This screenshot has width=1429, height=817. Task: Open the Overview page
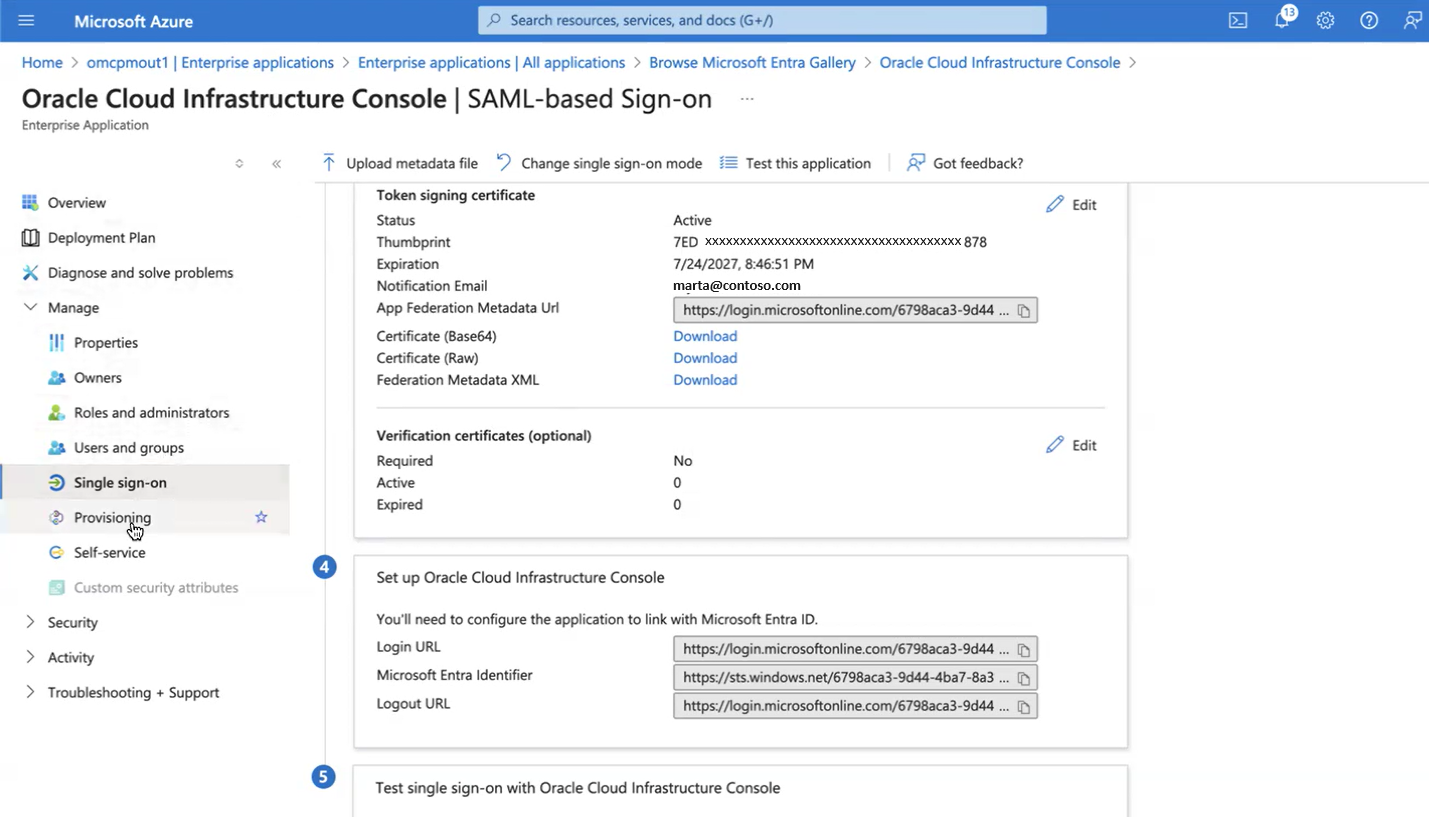point(77,202)
